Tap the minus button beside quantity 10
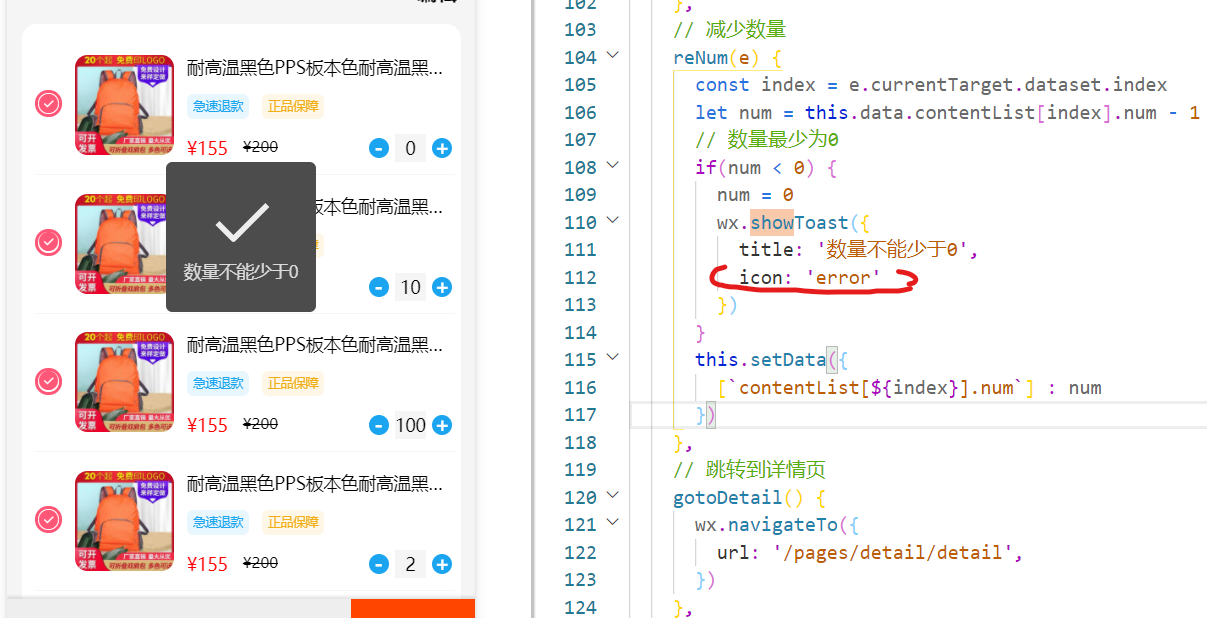This screenshot has height=618, width=1207. coord(379,288)
